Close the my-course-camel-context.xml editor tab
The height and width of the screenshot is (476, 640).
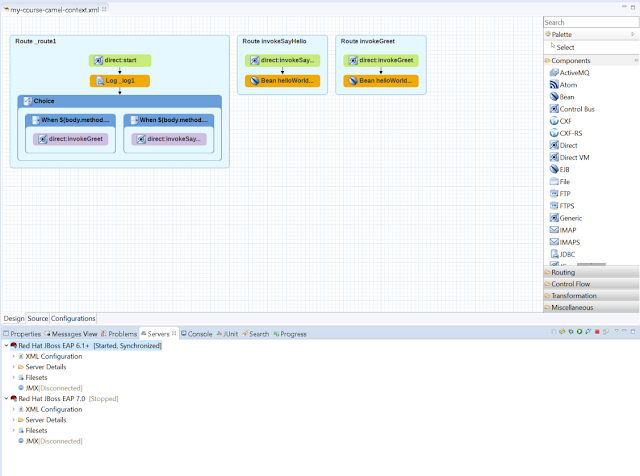tap(104, 9)
